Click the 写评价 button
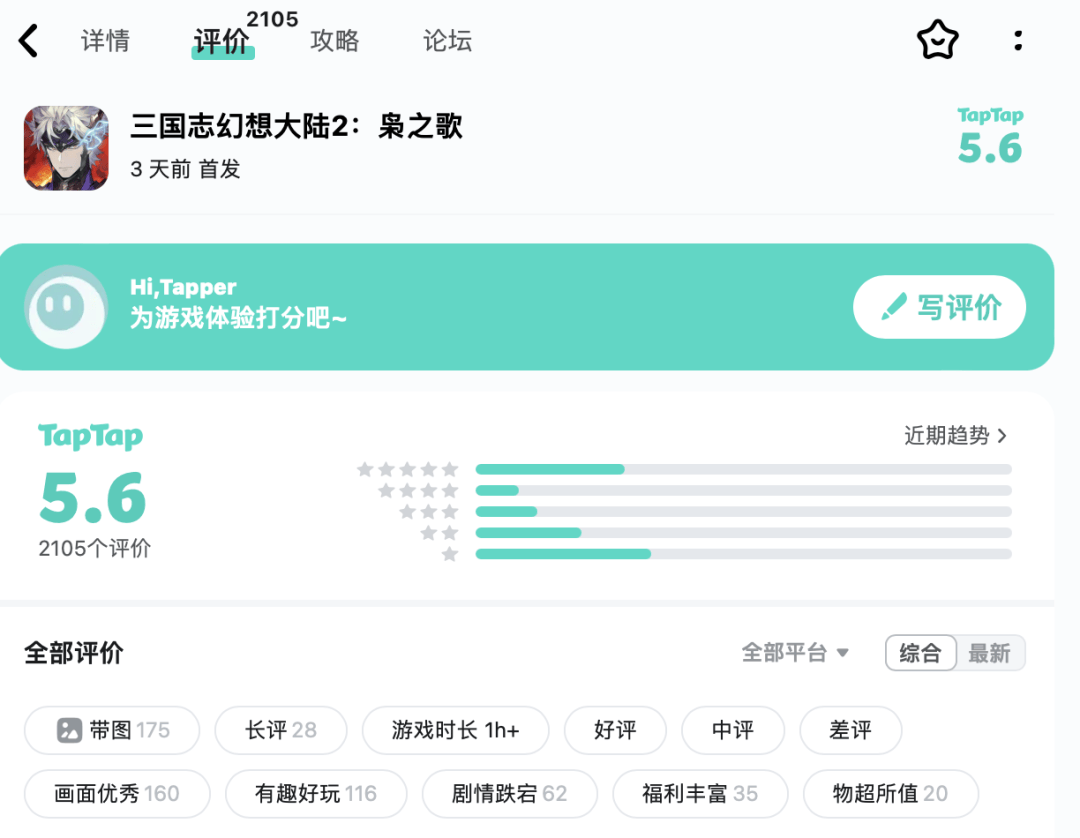 (x=939, y=307)
